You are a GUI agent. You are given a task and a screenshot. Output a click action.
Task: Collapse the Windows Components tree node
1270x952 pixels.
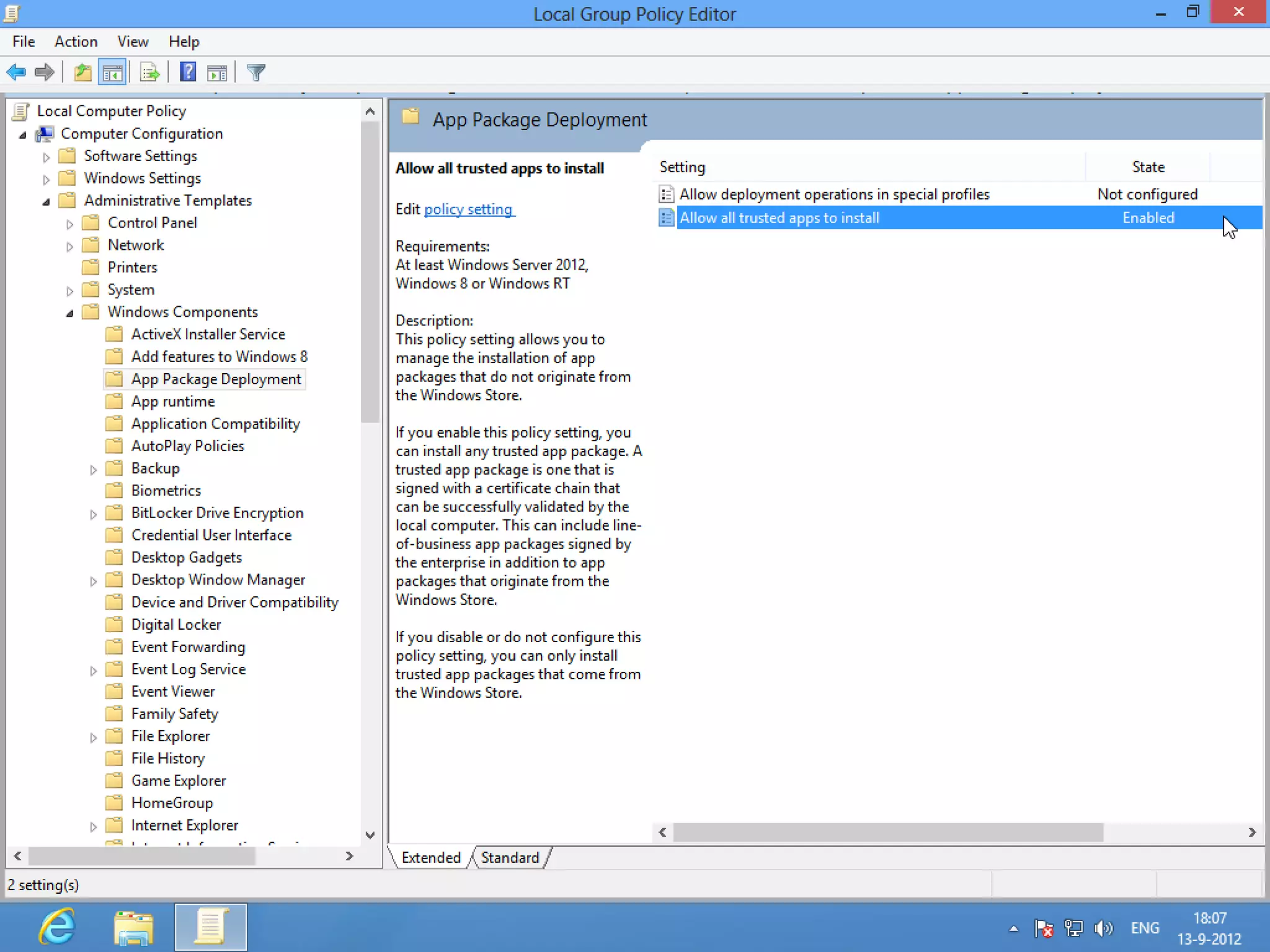click(69, 313)
